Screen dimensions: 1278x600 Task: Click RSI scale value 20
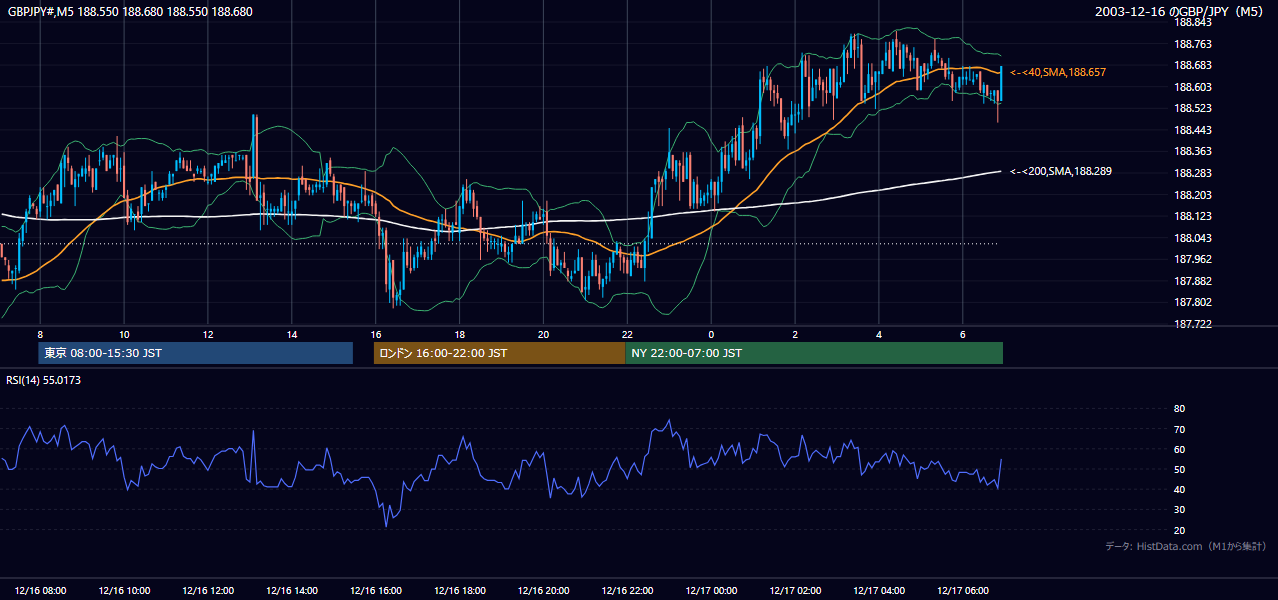1179,530
